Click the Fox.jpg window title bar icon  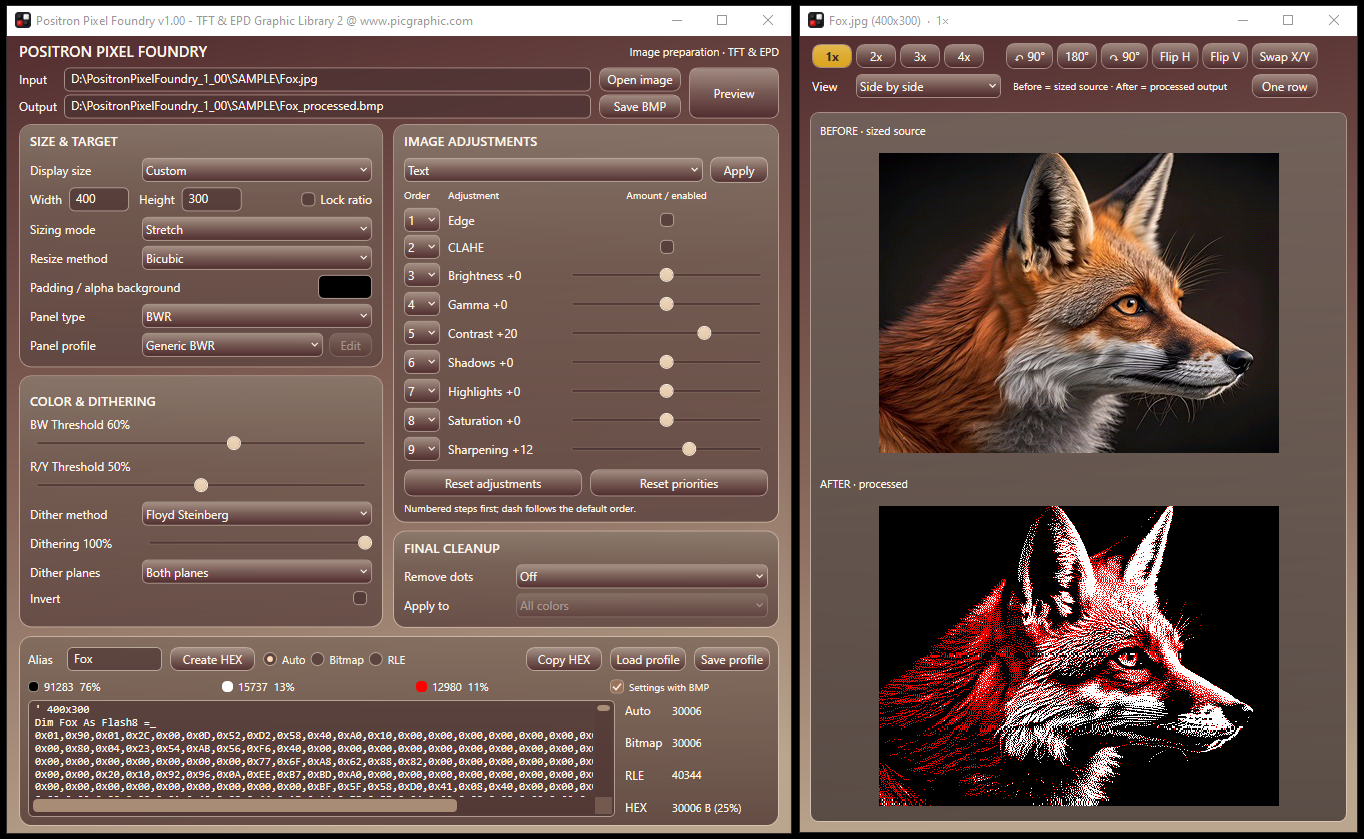point(816,20)
